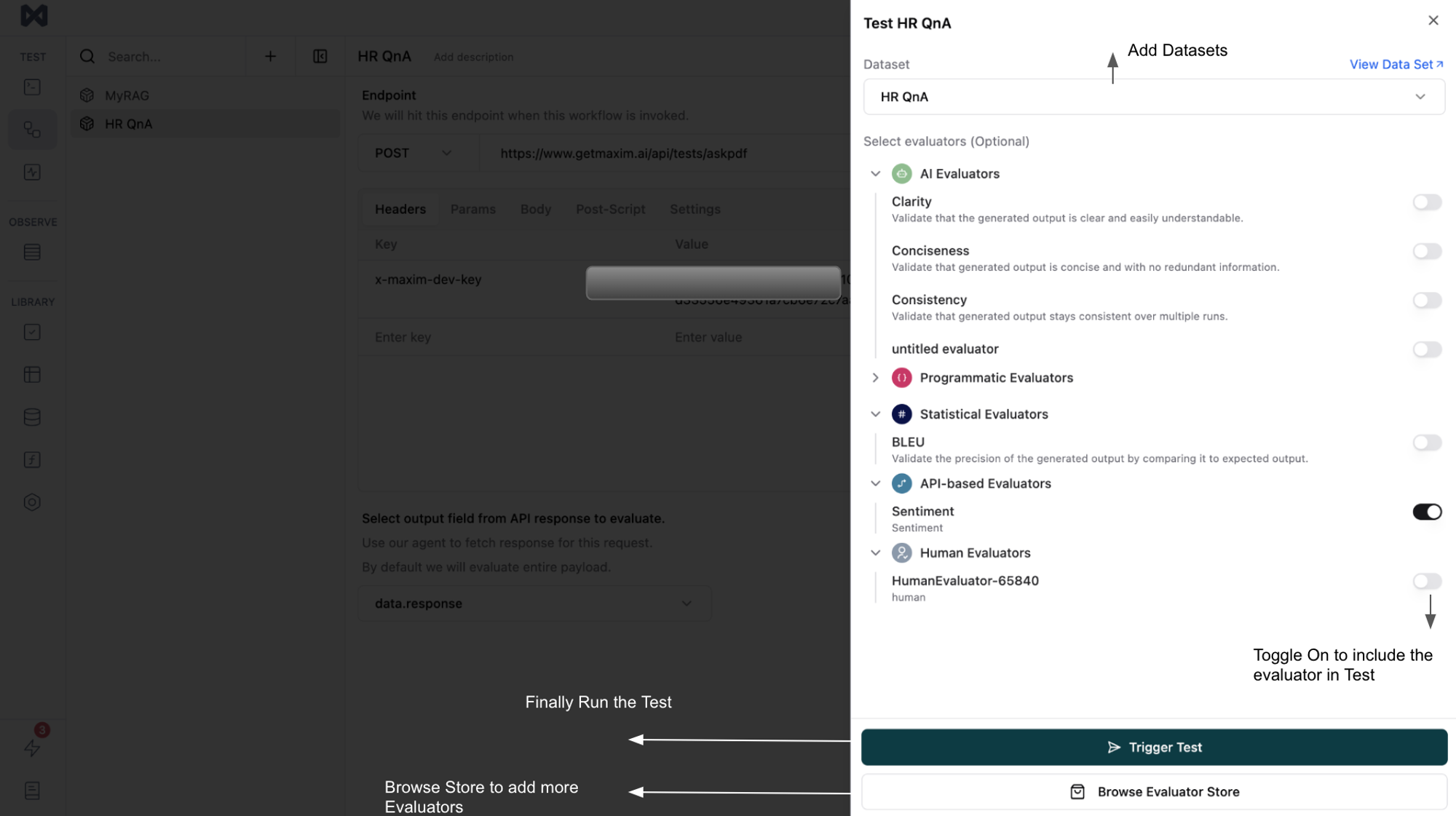Viewport: 1456px width, 816px height.
Task: Click the search icon in left panel
Action: tap(87, 56)
